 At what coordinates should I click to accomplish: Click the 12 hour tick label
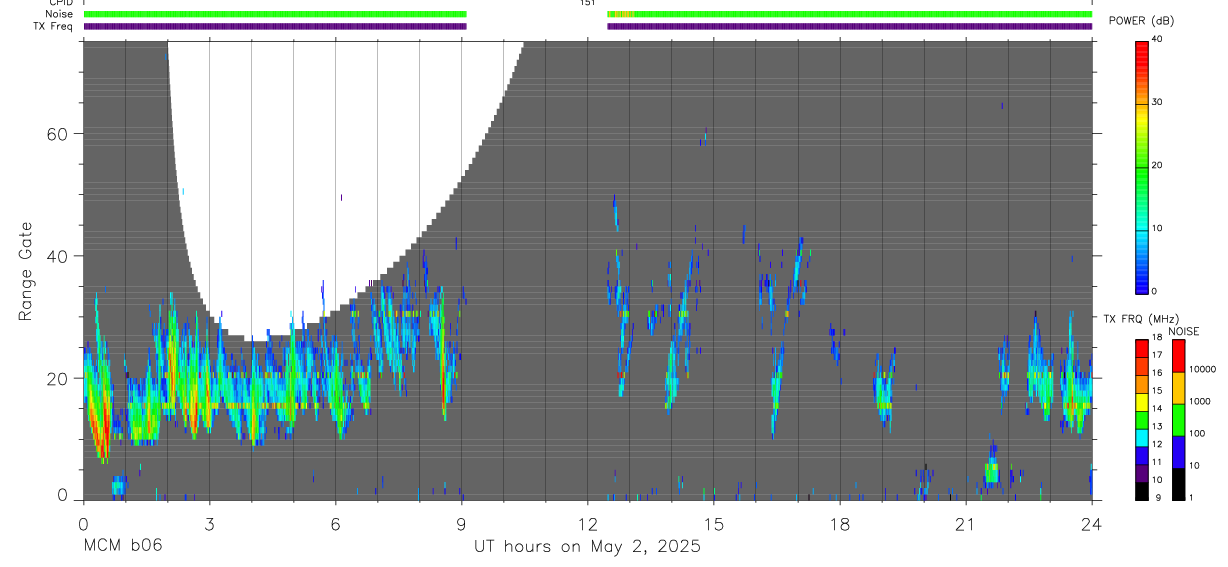tap(587, 524)
